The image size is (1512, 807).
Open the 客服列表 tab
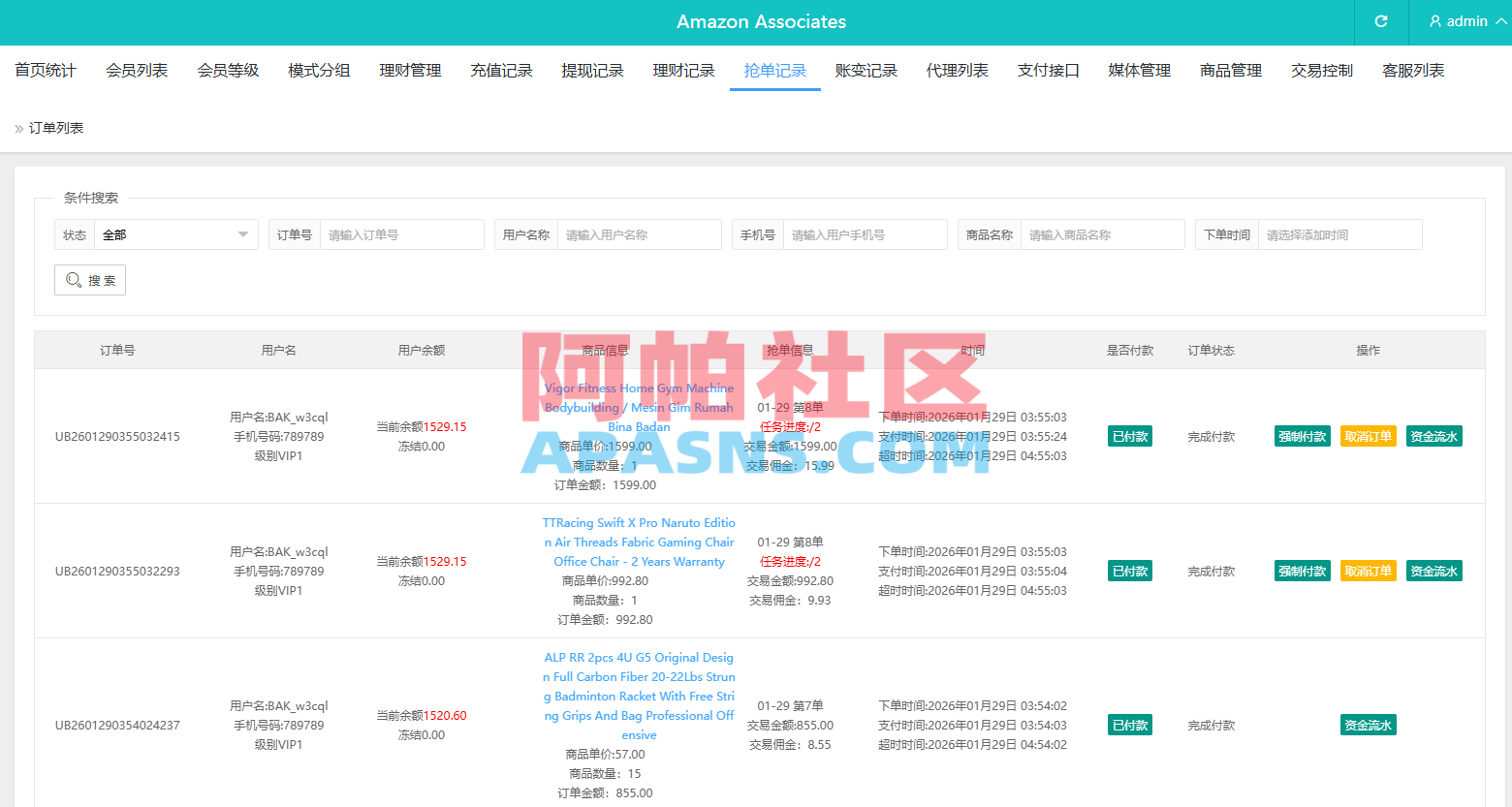(1412, 71)
